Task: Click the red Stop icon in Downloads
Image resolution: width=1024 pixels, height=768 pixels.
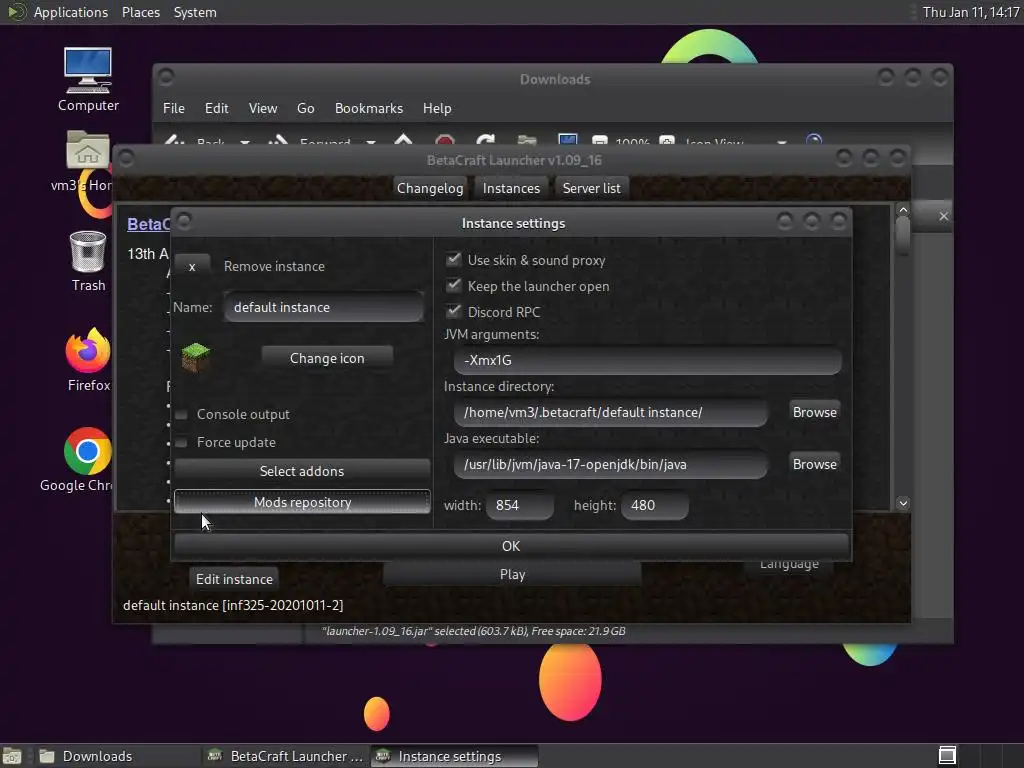Action: (x=445, y=140)
